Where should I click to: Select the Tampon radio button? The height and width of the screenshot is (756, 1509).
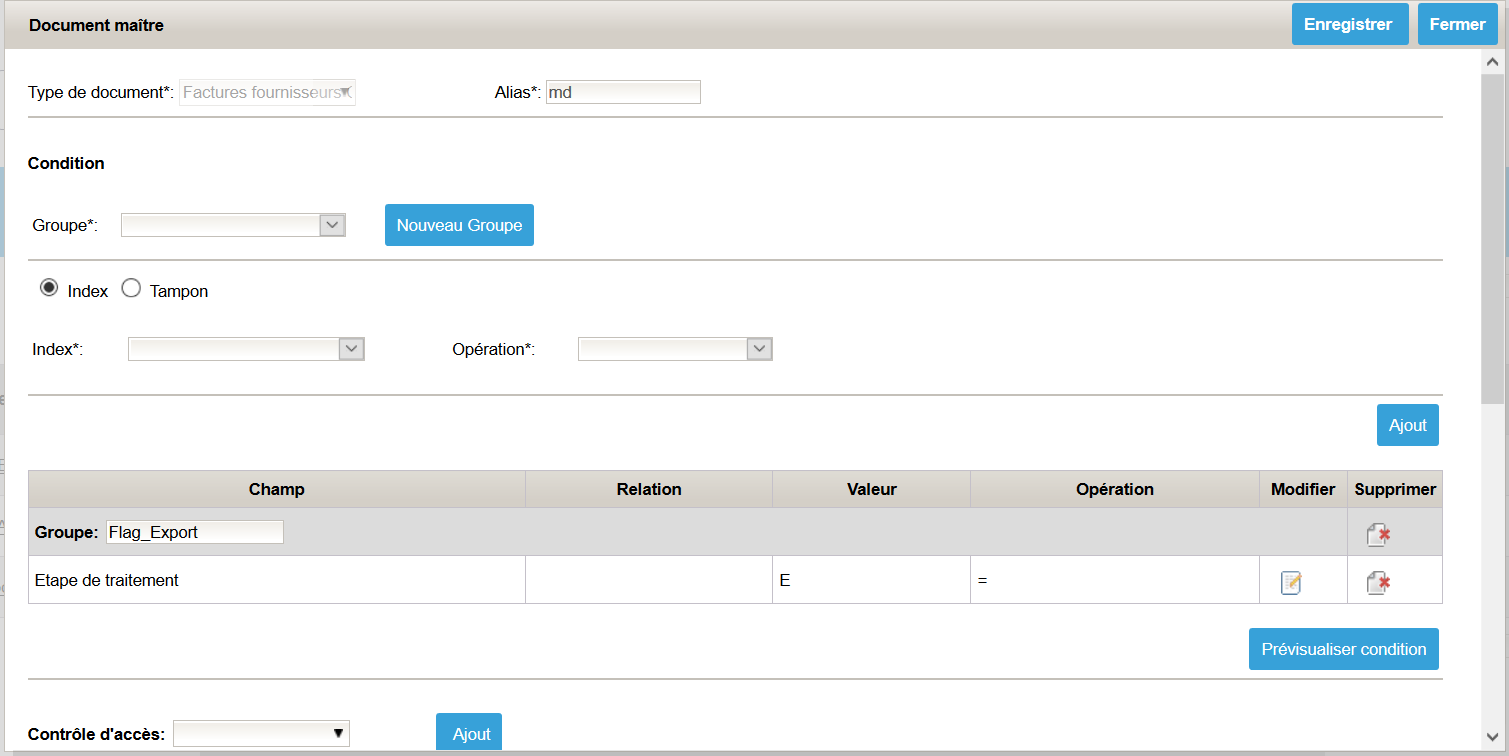coord(131,289)
